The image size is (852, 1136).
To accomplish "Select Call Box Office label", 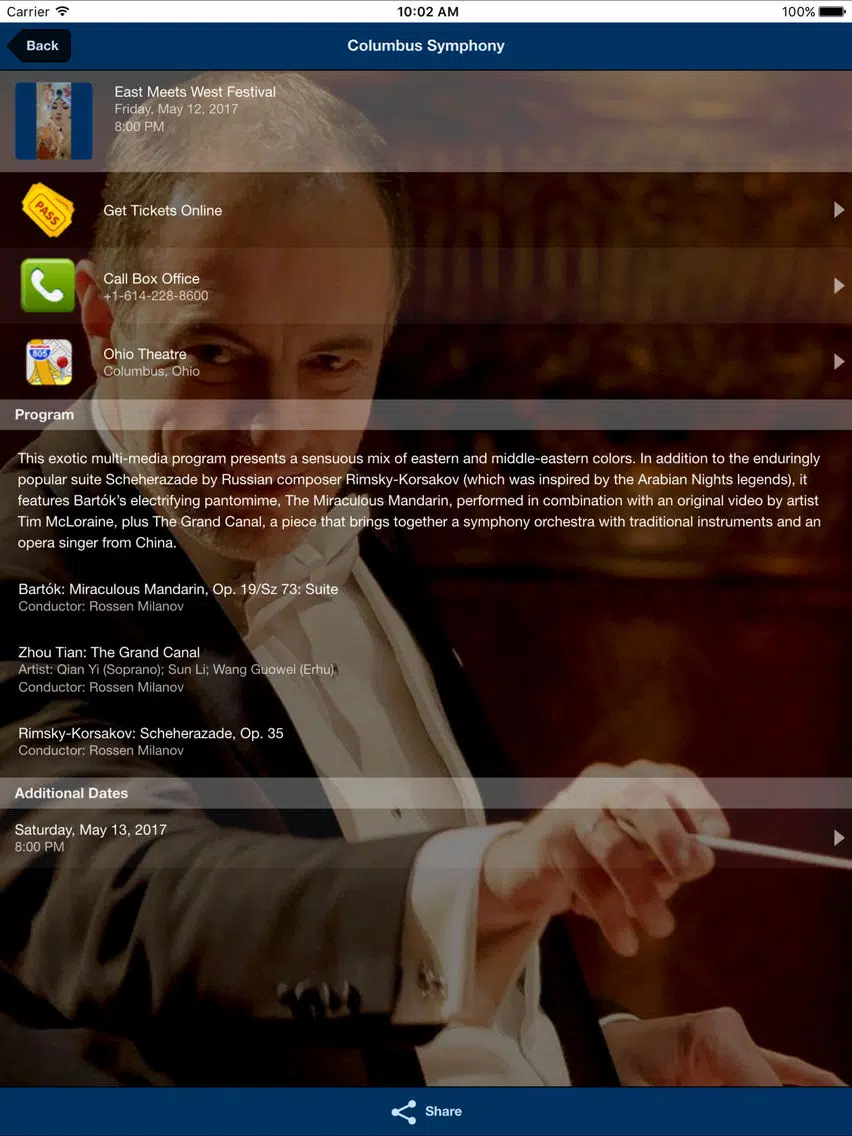I will pos(151,279).
